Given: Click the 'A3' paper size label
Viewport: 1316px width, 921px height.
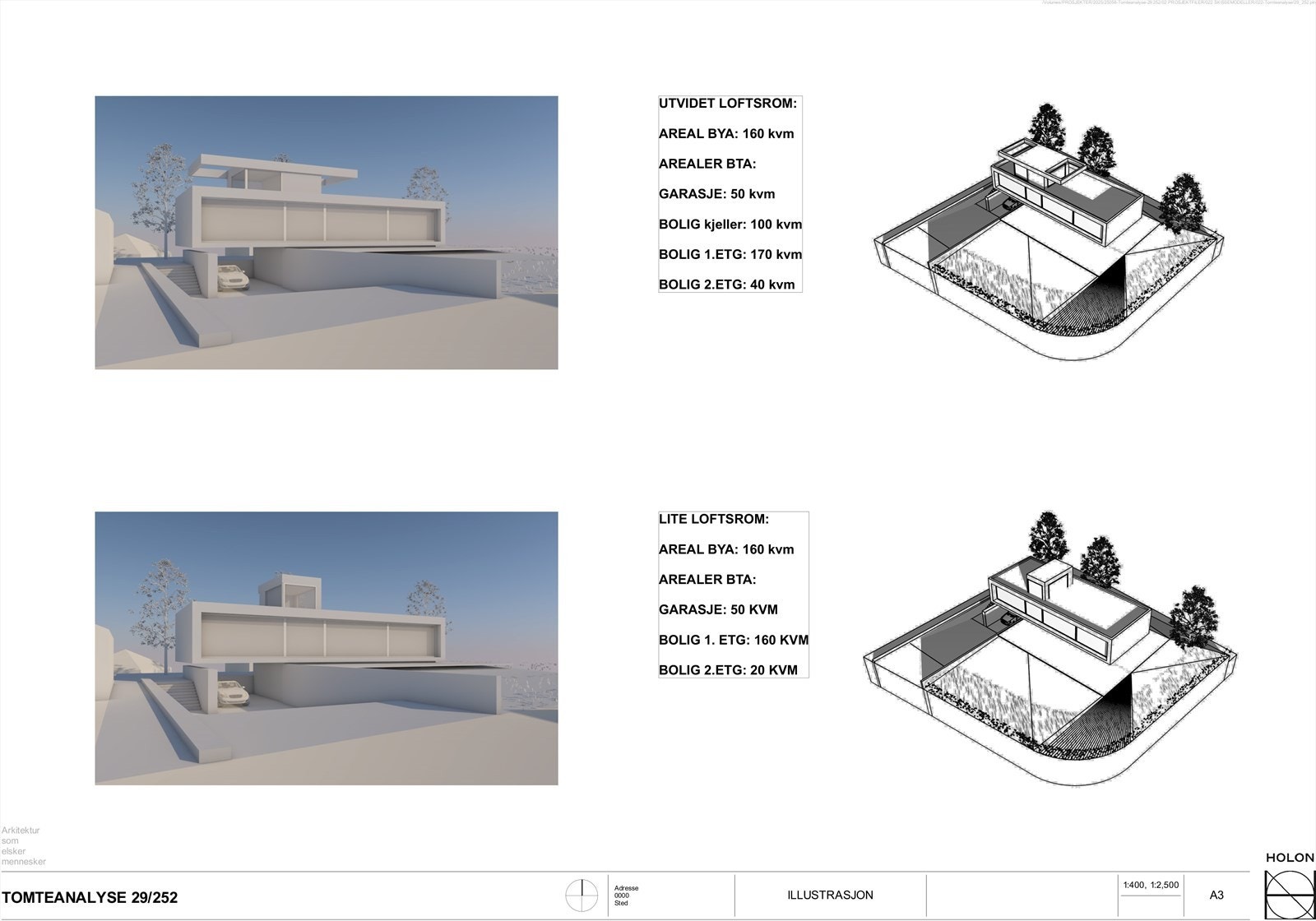Looking at the screenshot, I should pos(1216,896).
